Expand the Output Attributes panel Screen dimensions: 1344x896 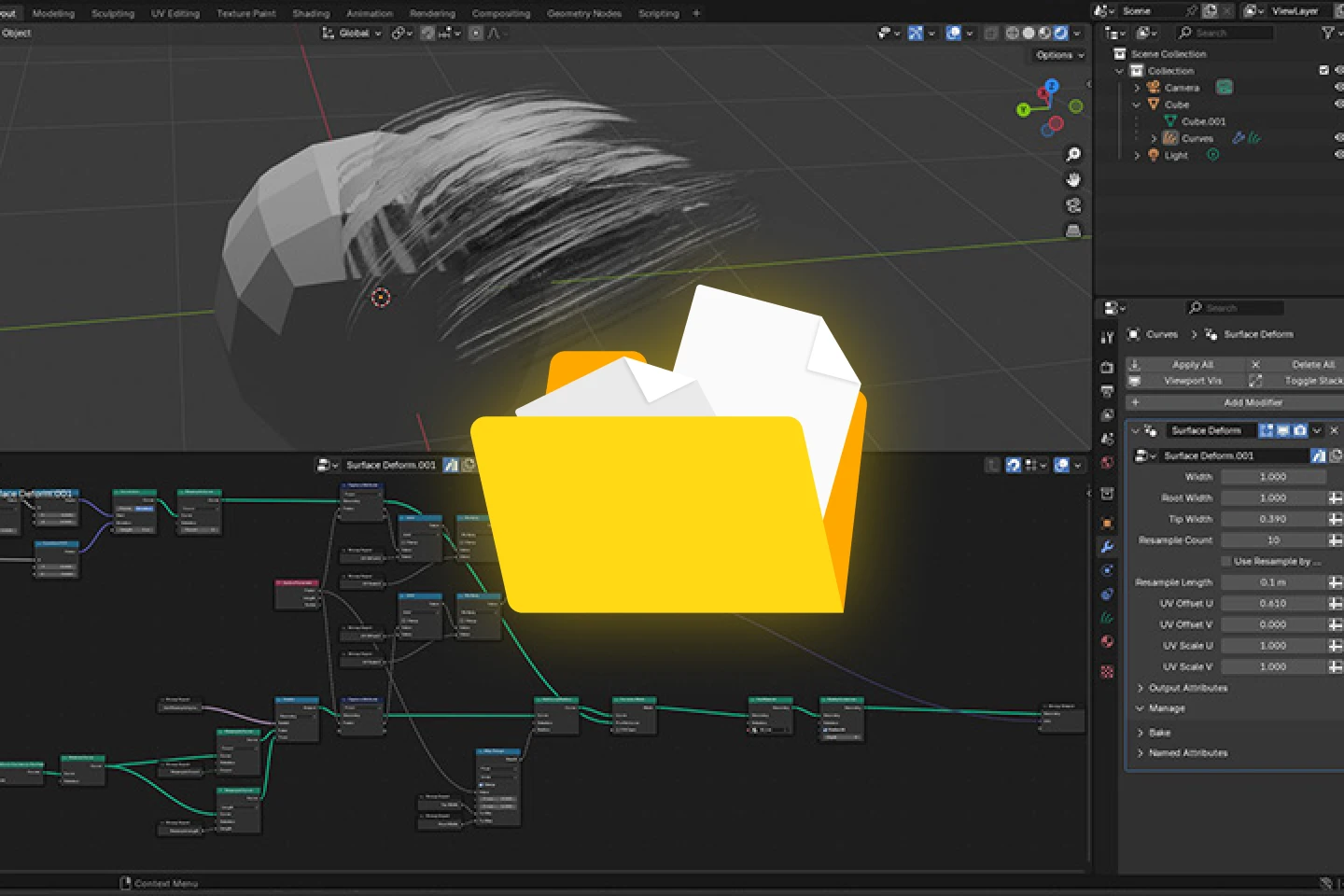1141,688
